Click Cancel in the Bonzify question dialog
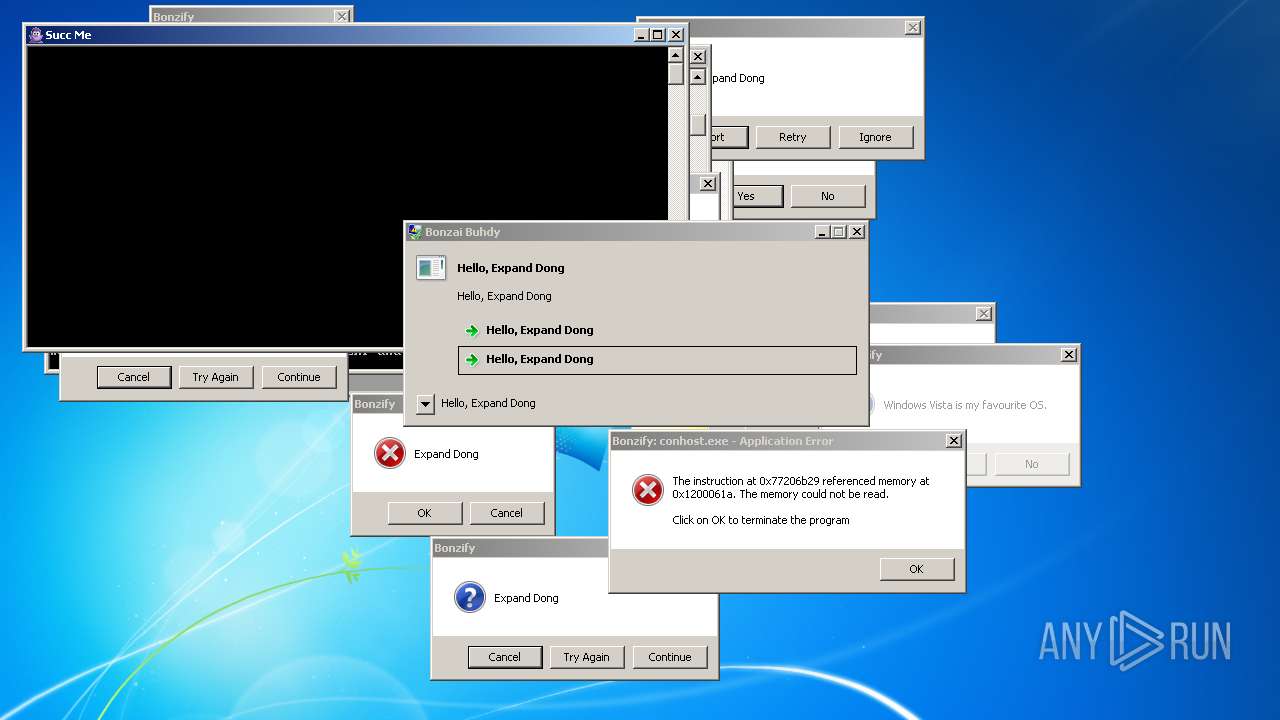Image resolution: width=1280 pixels, height=720 pixels. point(505,657)
